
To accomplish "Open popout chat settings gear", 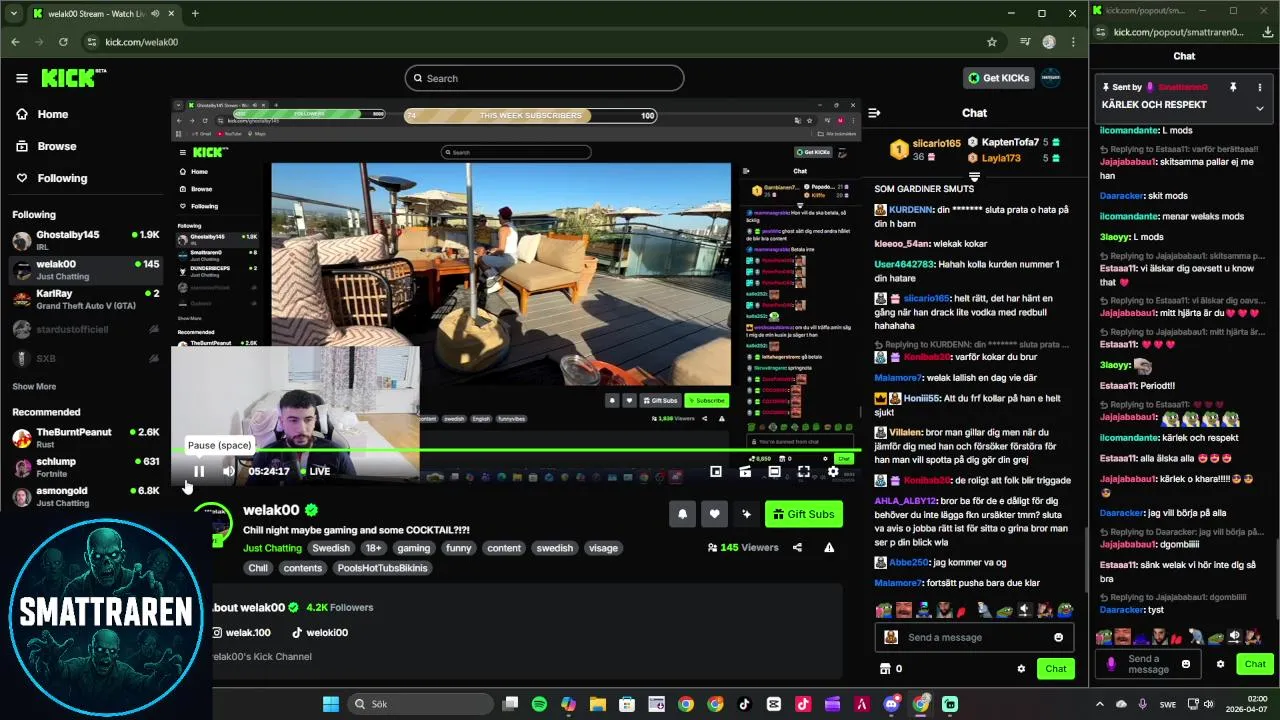I will coord(1220,664).
